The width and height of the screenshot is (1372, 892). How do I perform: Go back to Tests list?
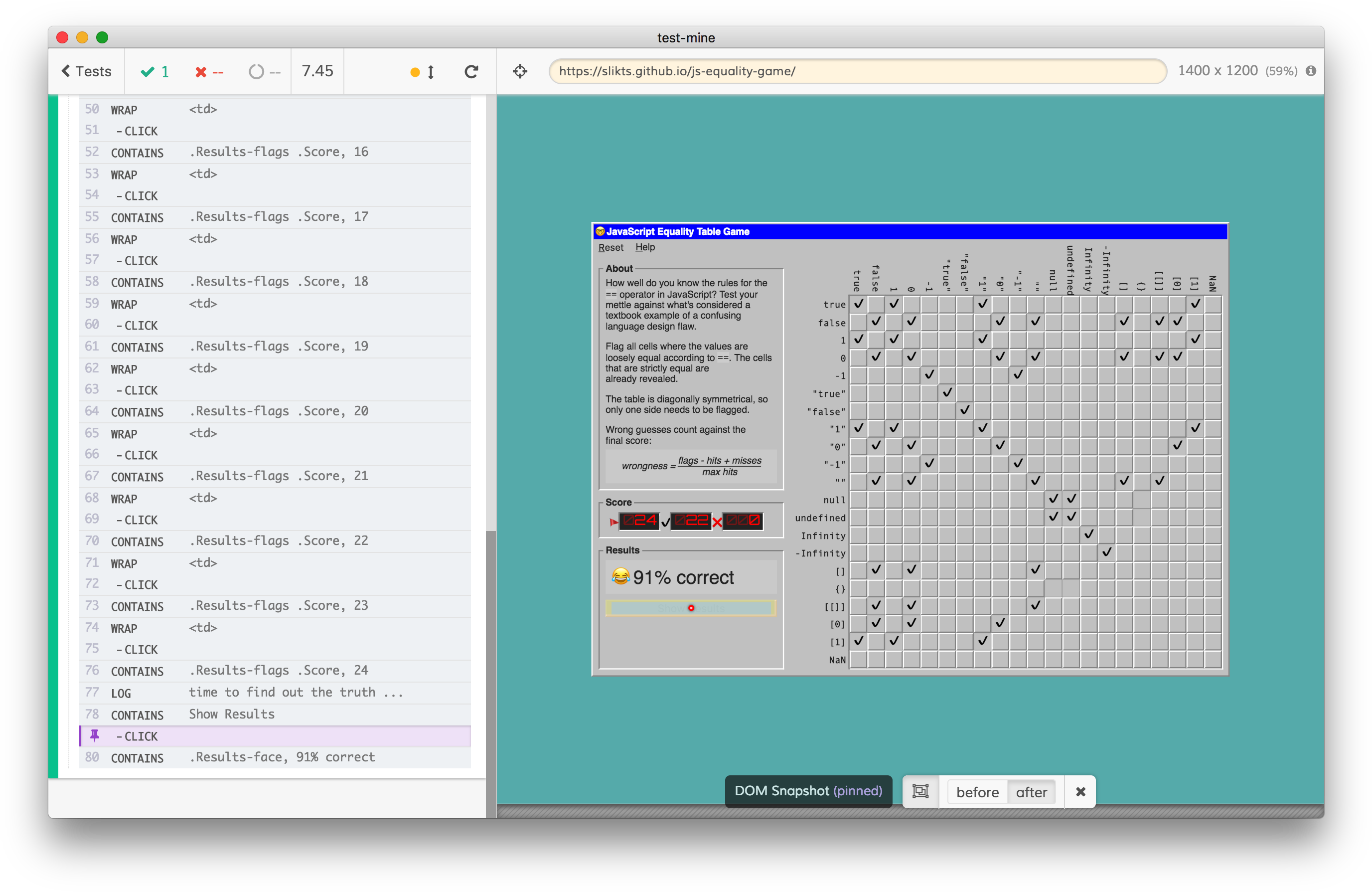87,71
